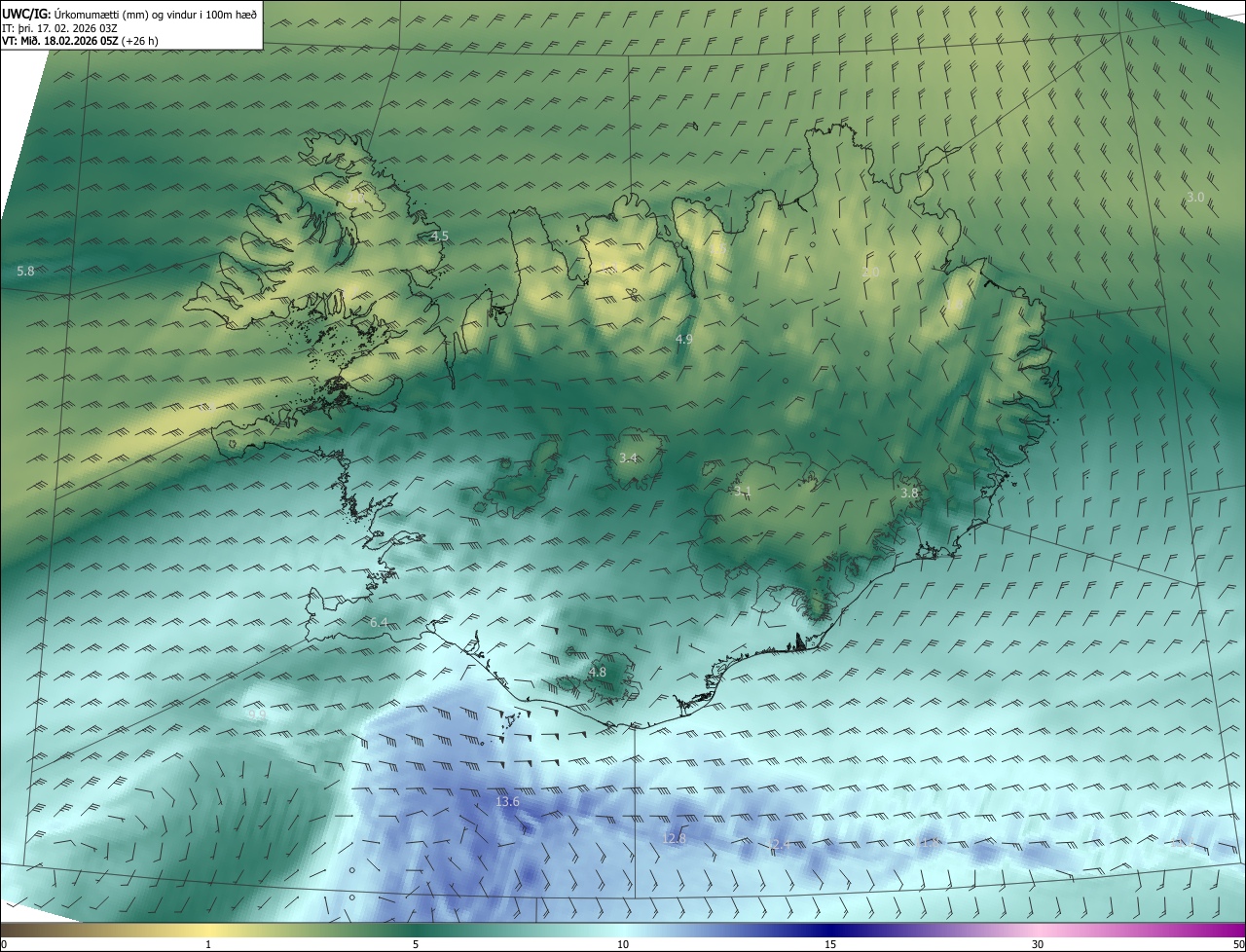Click the '5' tick label on the color scale
Viewport: 1246px width, 952px height.
[416, 944]
